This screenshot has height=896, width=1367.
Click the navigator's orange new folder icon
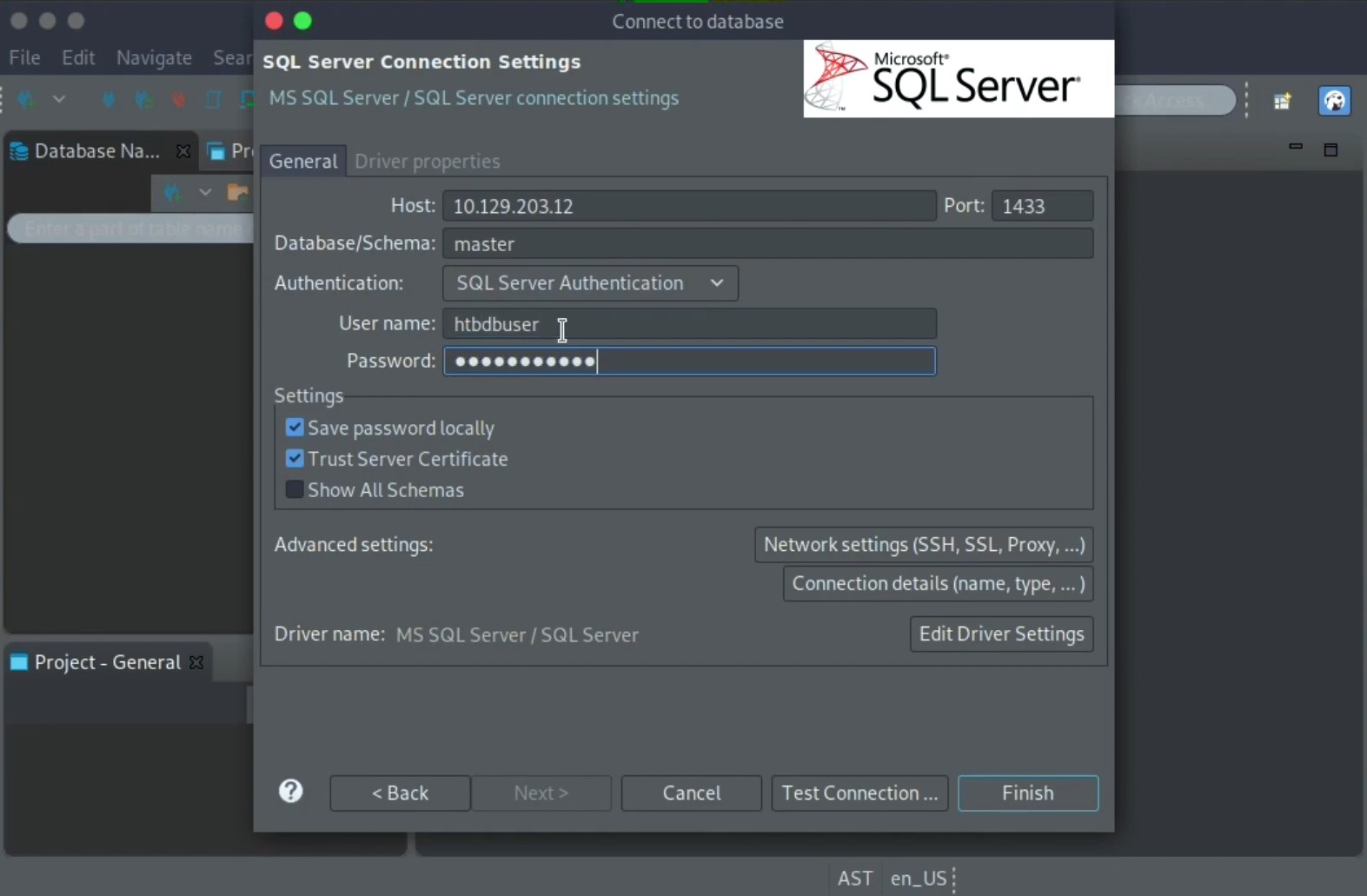coord(237,192)
